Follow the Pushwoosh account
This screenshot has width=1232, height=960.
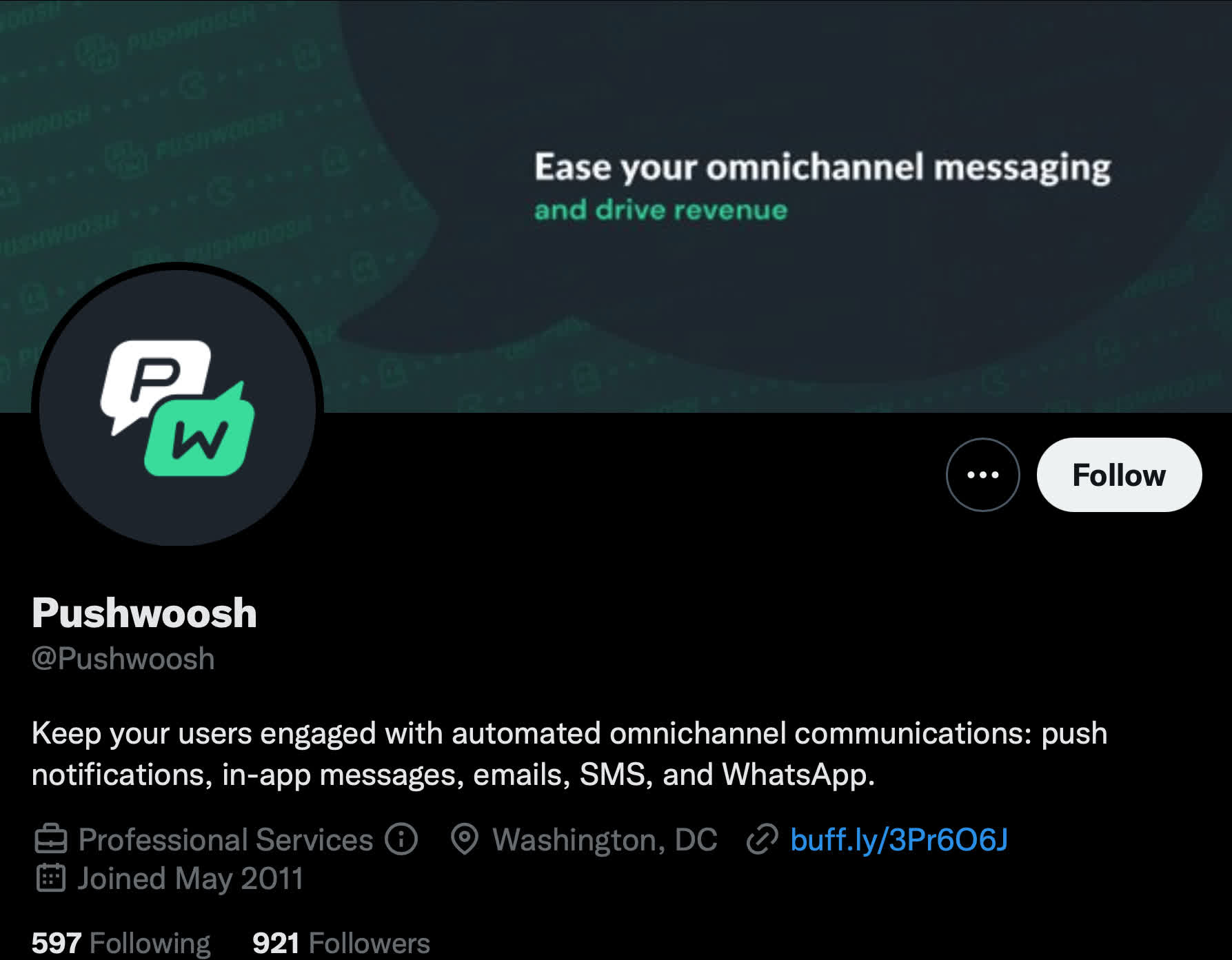1119,475
